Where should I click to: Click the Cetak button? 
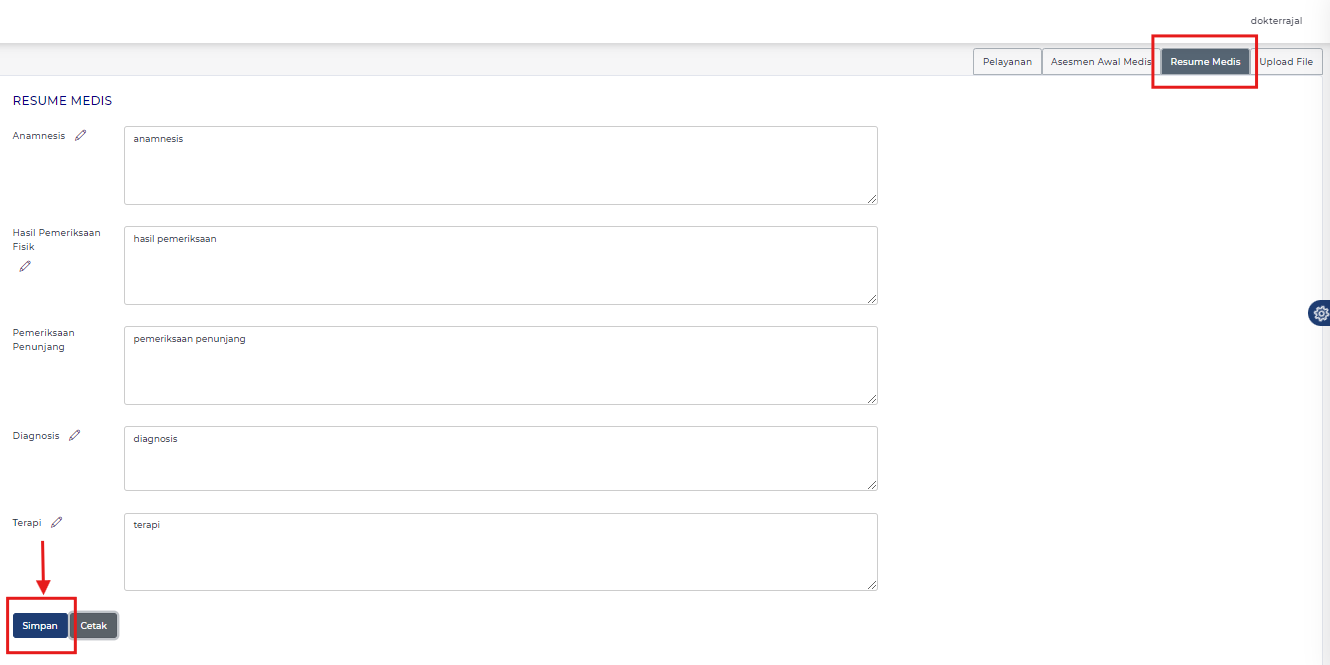[x=94, y=626]
